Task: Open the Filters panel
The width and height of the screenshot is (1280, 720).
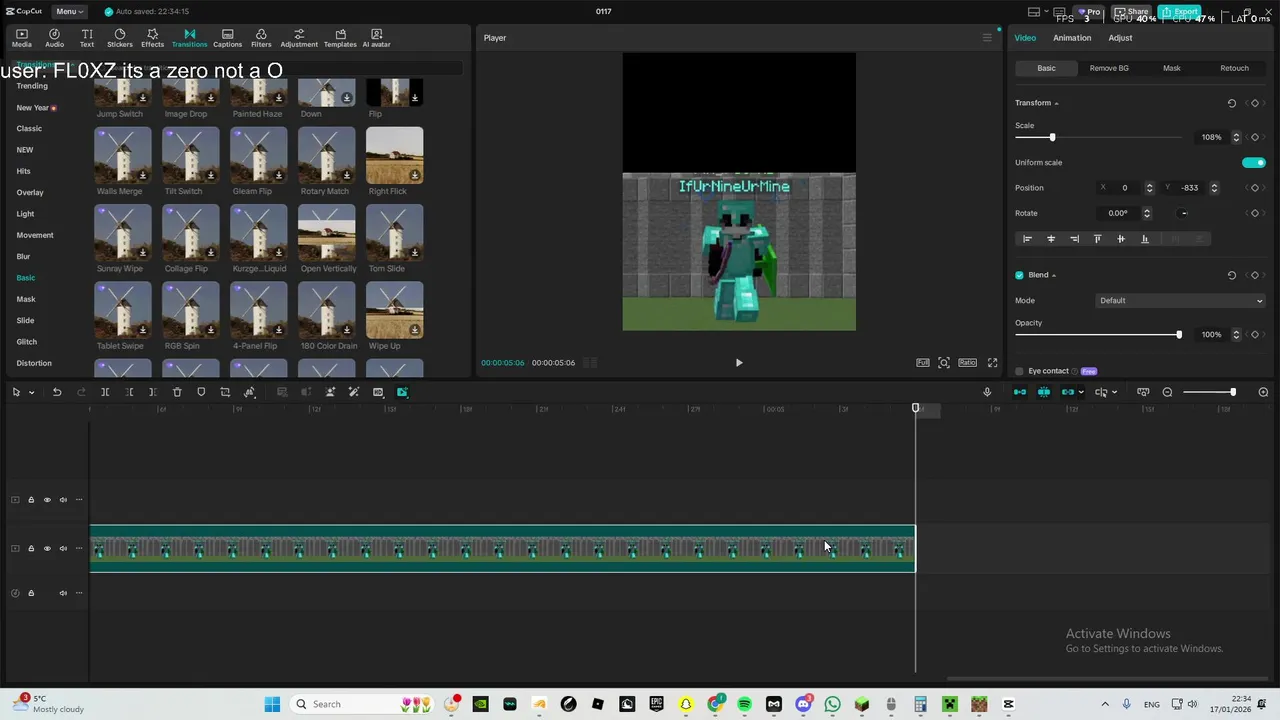Action: (261, 38)
